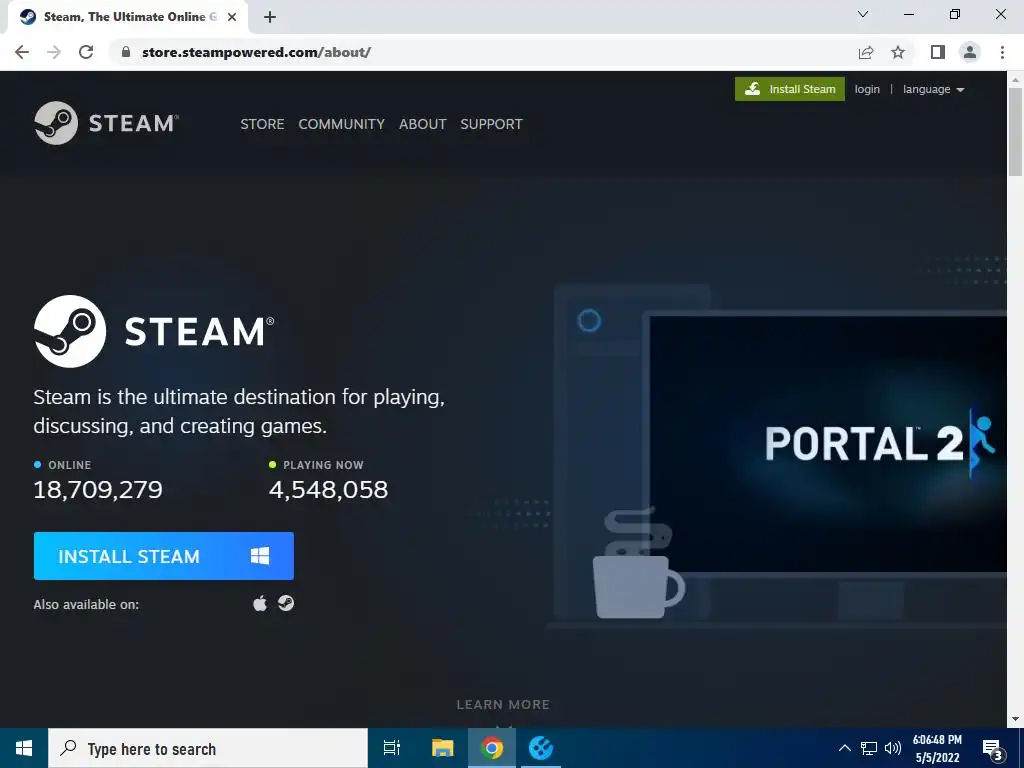The height and width of the screenshot is (768, 1024).
Task: Click the Apple macOS download icon
Action: point(260,603)
